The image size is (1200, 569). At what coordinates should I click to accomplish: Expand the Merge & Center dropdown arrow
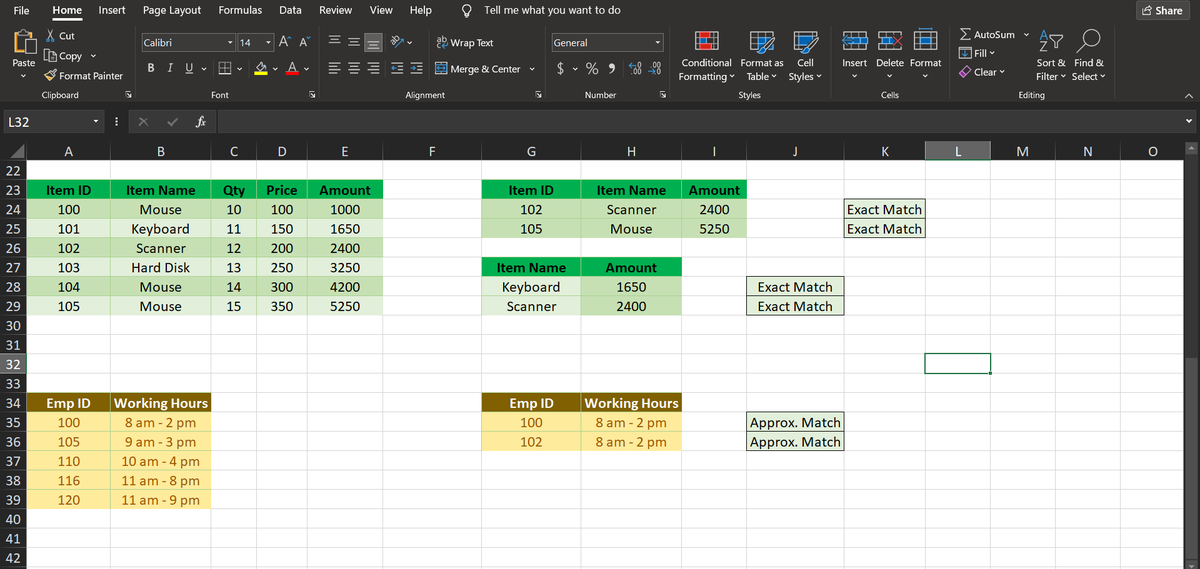pyautogui.click(x=531, y=69)
